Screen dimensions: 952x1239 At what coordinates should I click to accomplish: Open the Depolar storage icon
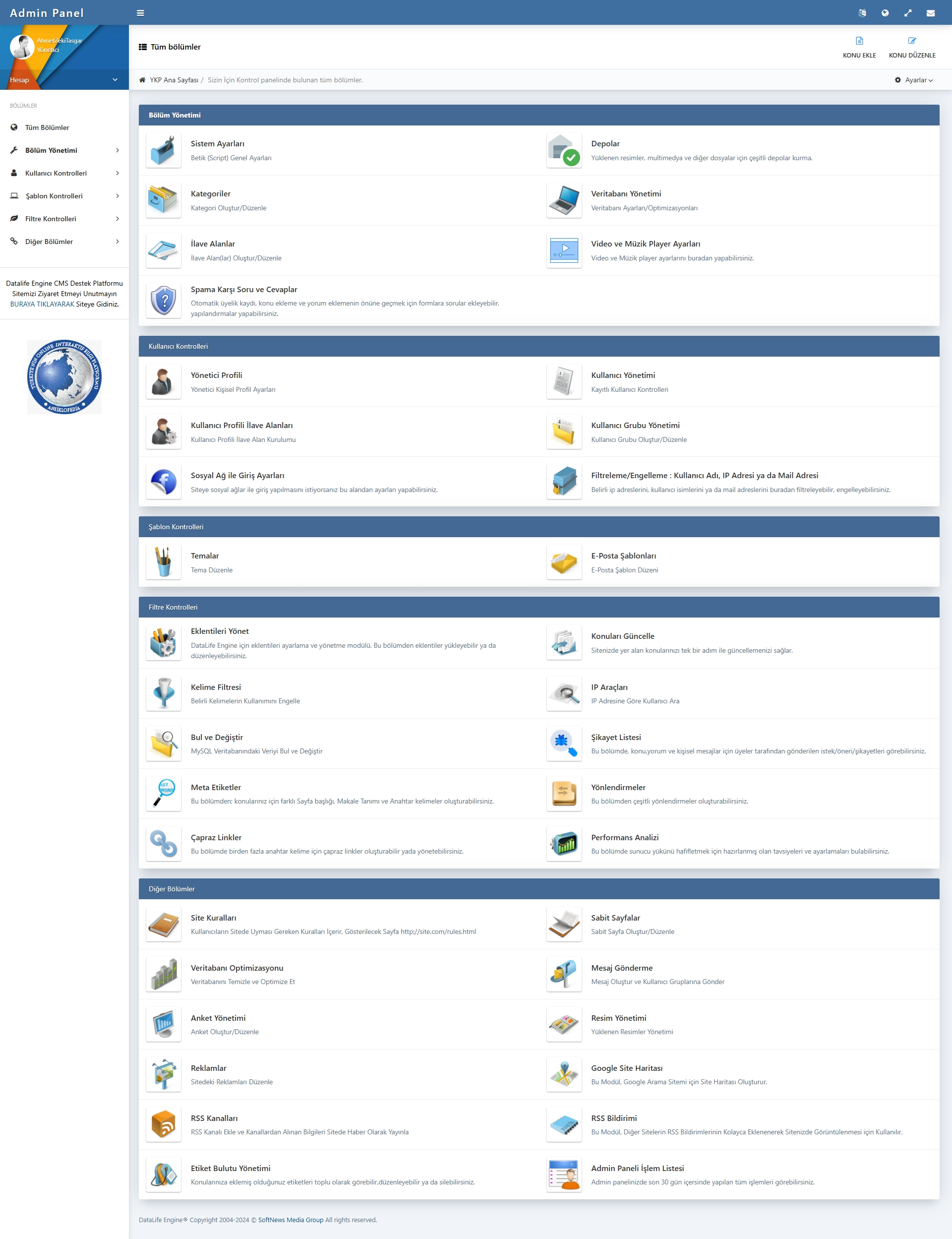[564, 150]
